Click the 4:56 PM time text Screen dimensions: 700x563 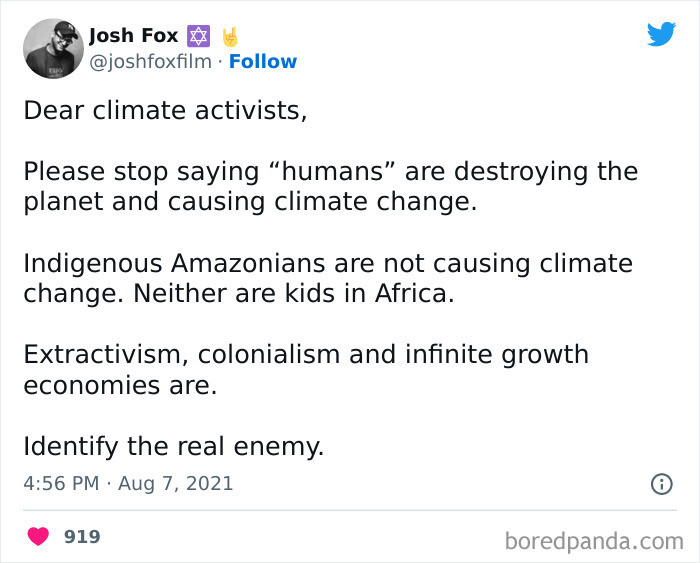tap(61, 484)
